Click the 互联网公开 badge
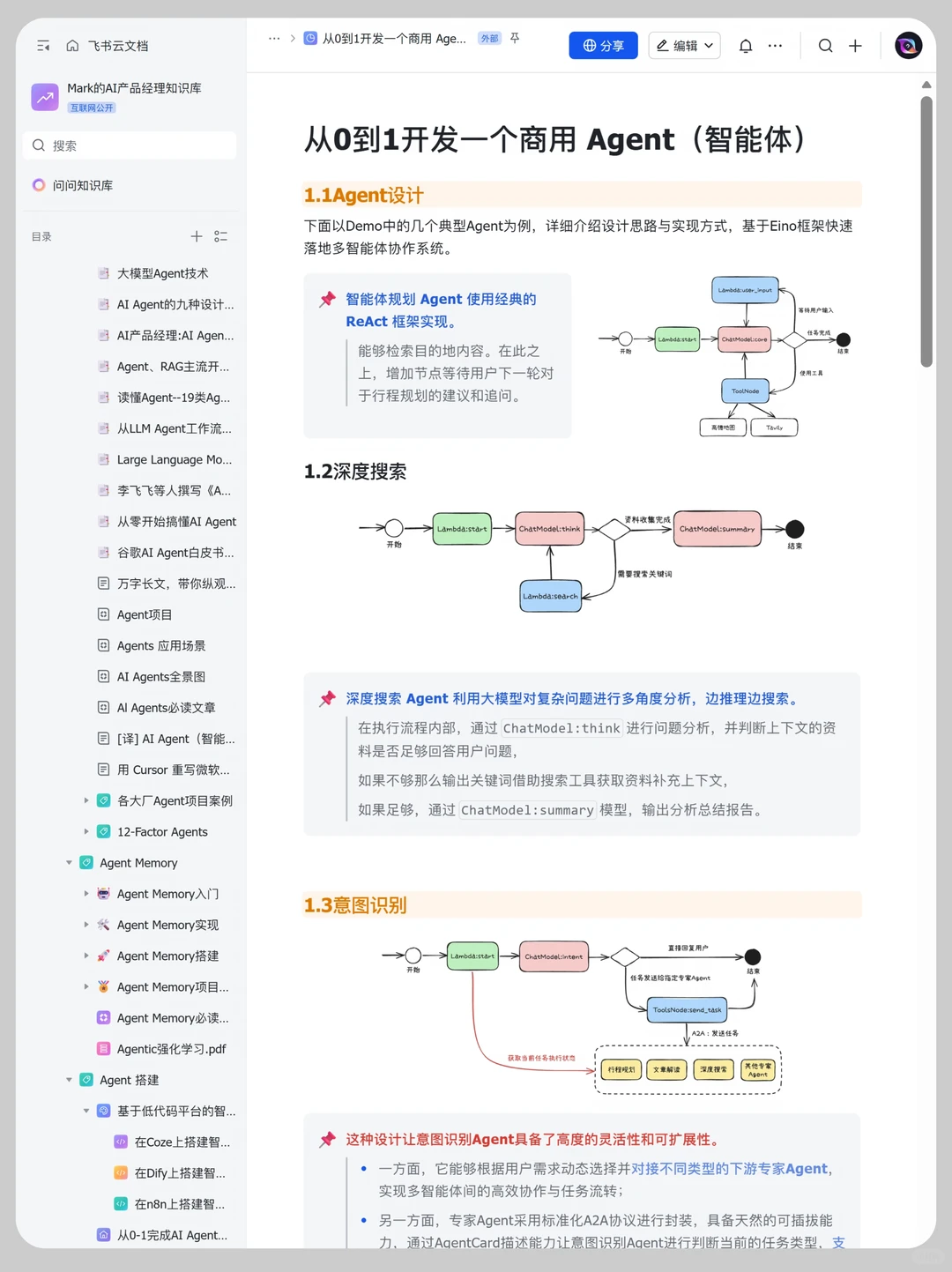Image resolution: width=952 pixels, height=1272 pixels. click(x=93, y=108)
